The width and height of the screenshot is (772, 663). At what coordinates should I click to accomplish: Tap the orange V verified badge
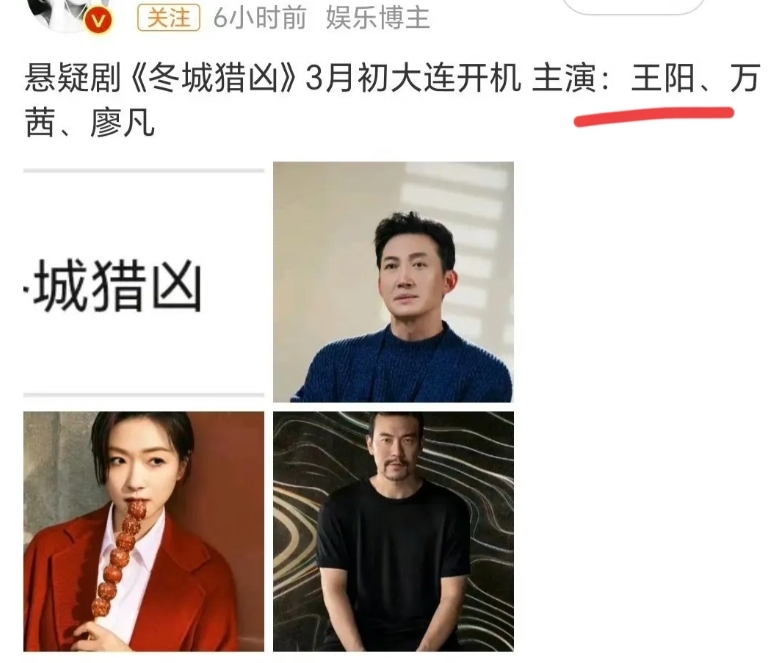(x=98, y=22)
